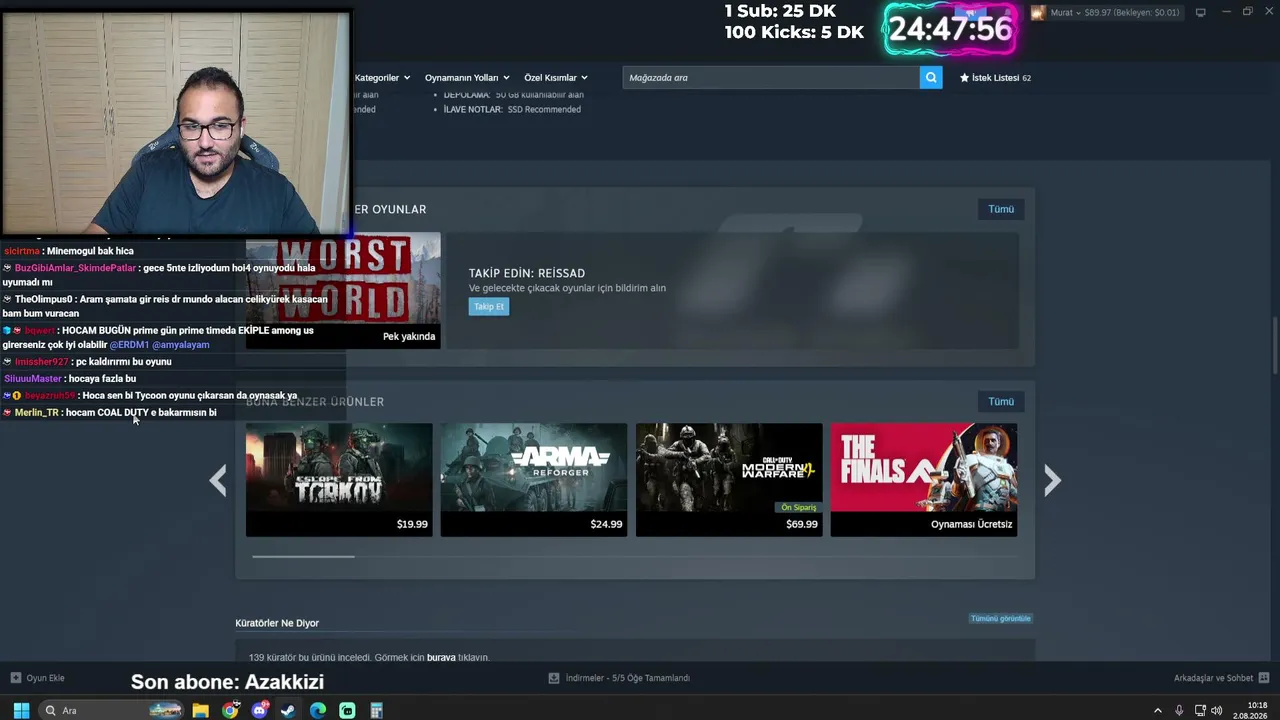Click the @ERDM1 mention in chat
Viewport: 1280px width, 720px height.
tap(129, 345)
